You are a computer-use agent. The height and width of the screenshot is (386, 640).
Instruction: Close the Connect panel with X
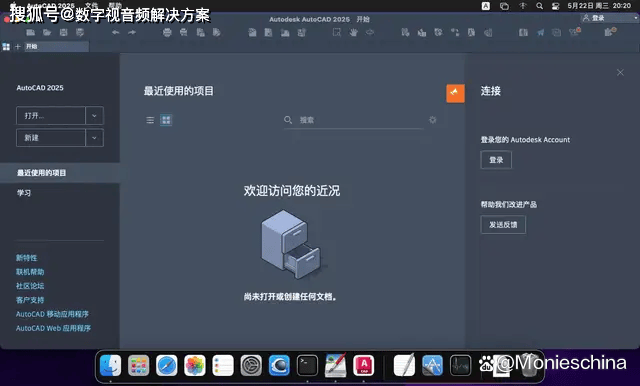coord(620,73)
